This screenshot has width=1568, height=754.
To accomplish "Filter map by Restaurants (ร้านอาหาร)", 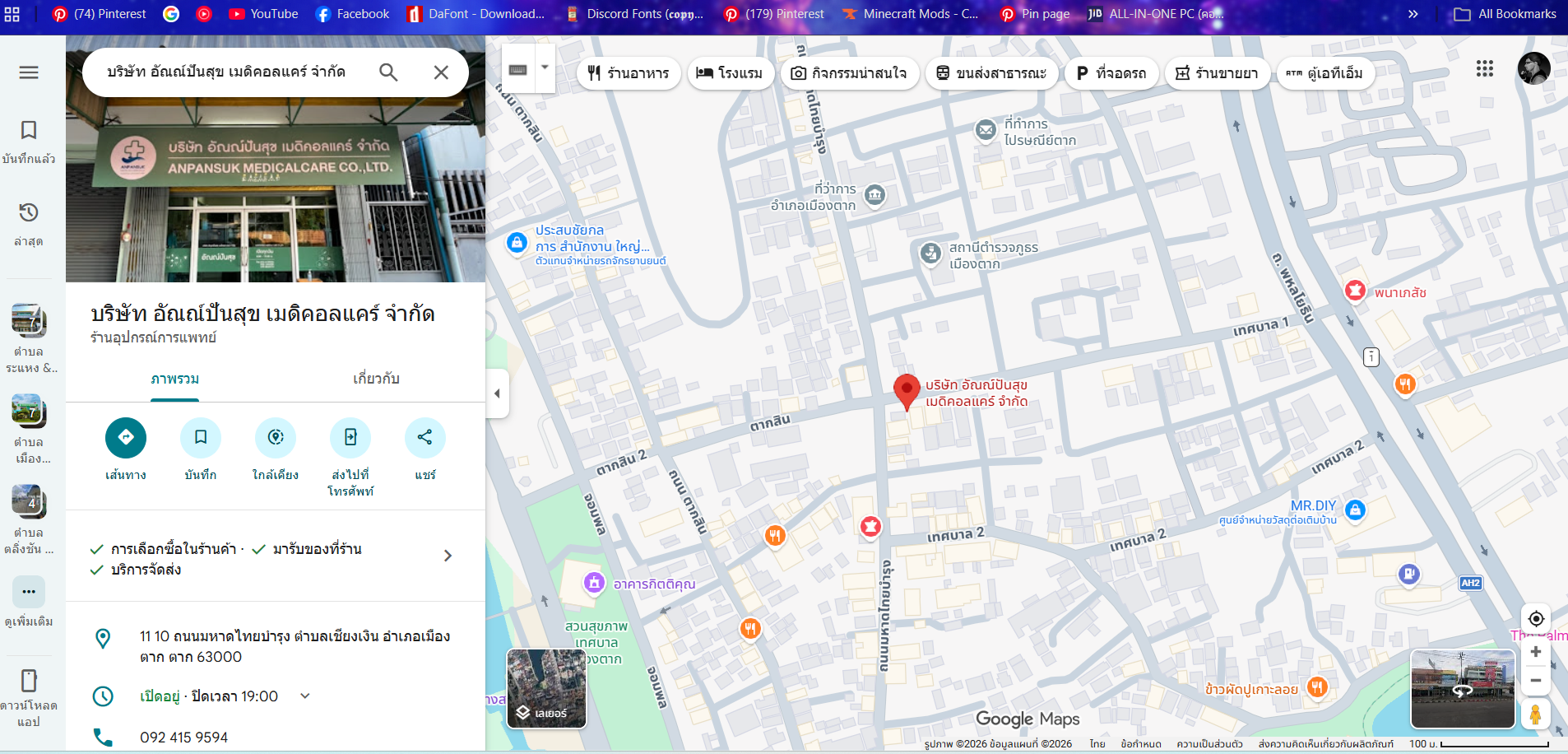I will coord(629,73).
